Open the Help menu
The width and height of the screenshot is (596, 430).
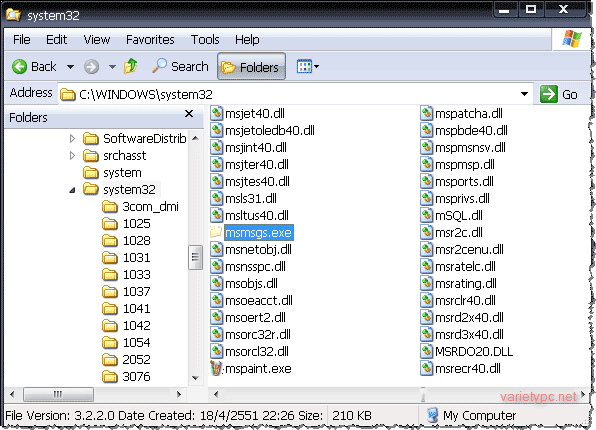[x=247, y=40]
